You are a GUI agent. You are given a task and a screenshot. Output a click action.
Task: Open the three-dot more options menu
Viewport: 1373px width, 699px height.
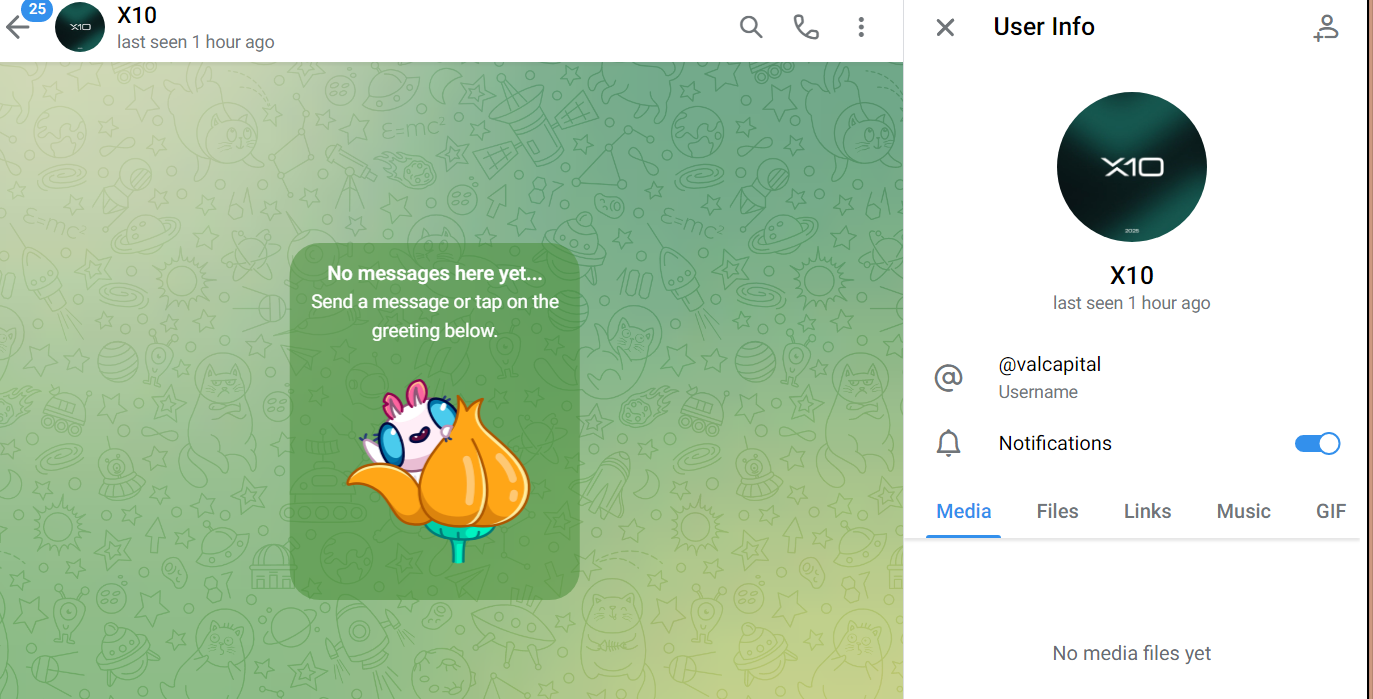click(x=860, y=27)
